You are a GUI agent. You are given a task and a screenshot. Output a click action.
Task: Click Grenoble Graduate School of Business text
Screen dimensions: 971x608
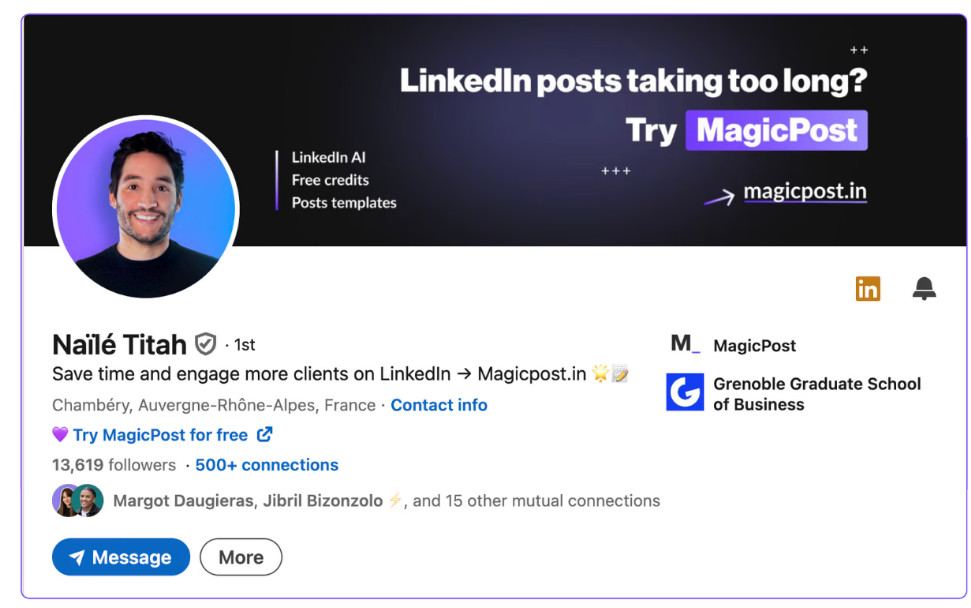pos(817,394)
